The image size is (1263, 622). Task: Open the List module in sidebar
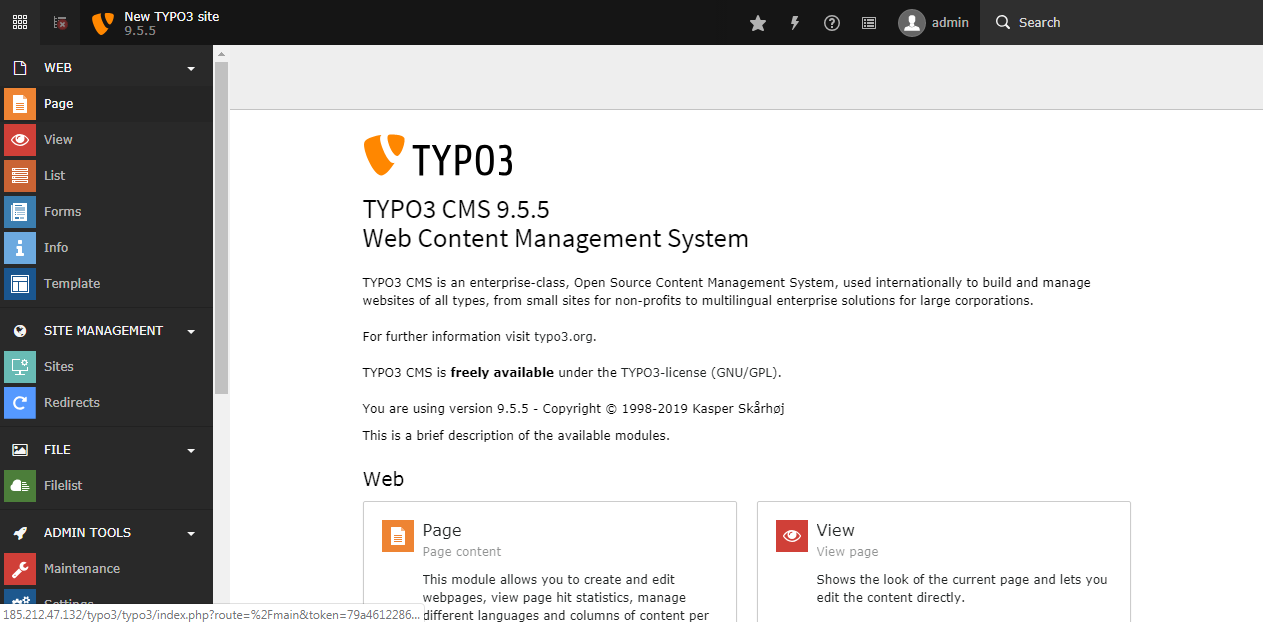pos(106,176)
